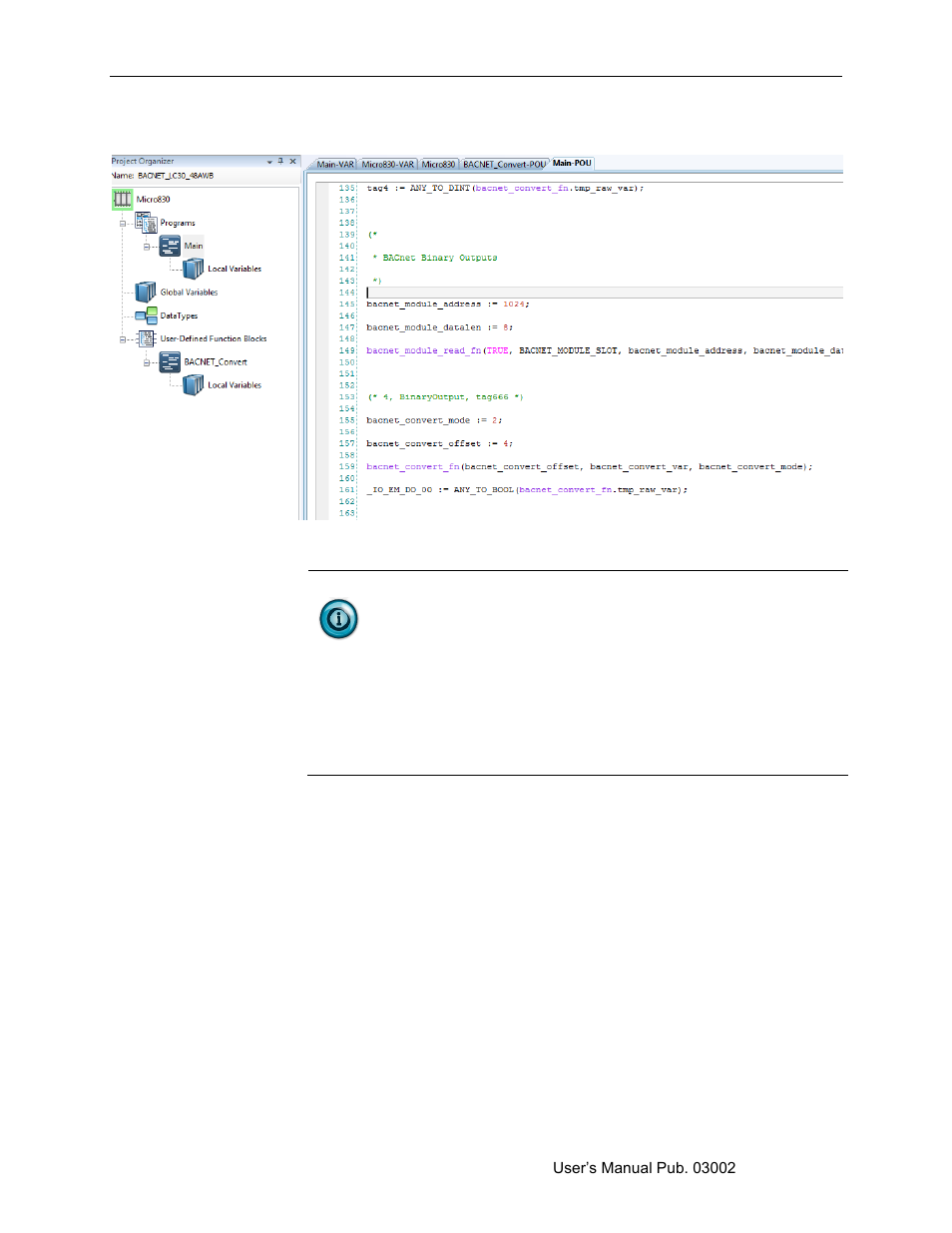This screenshot has height=1233, width=952.
Task: Click the Project Organizer panel title
Action: coord(143,161)
